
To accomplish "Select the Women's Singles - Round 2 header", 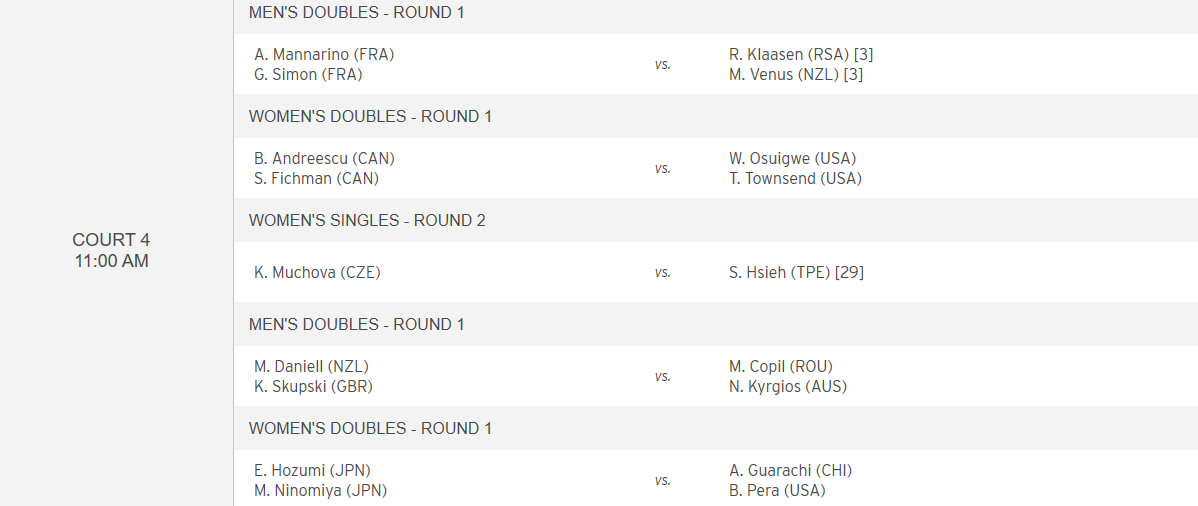I will point(367,220).
